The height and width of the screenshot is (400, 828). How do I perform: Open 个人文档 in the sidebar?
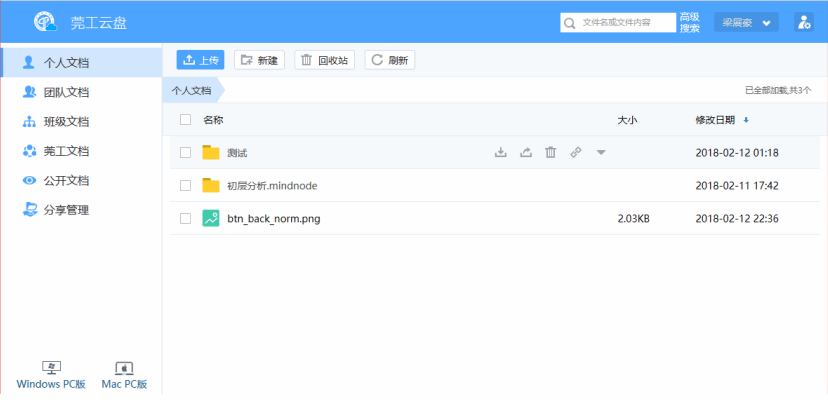pyautogui.click(x=81, y=63)
